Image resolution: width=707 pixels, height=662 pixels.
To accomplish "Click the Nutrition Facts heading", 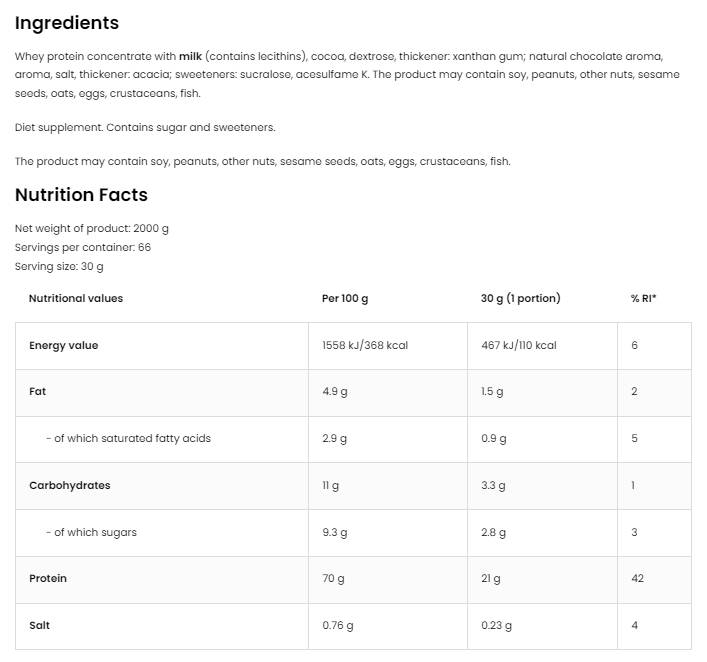I will [81, 195].
